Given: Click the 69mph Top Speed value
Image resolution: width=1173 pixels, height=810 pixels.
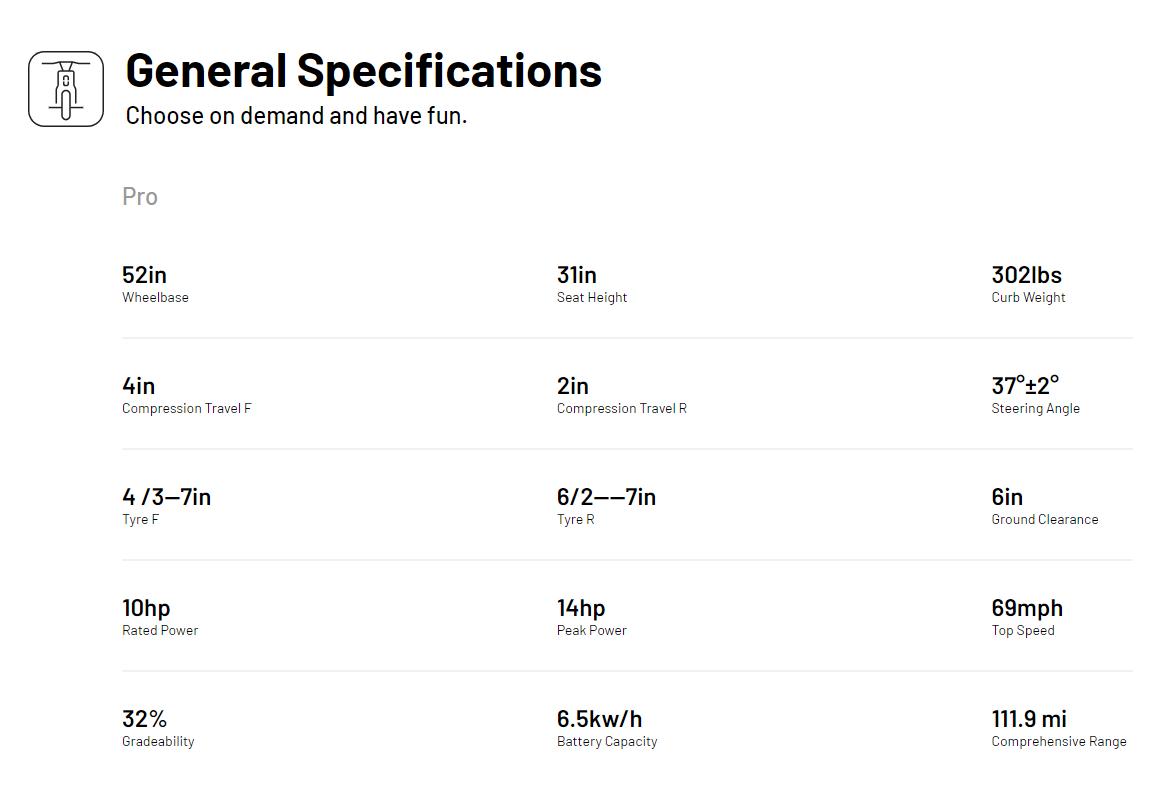Looking at the screenshot, I should 1027,608.
